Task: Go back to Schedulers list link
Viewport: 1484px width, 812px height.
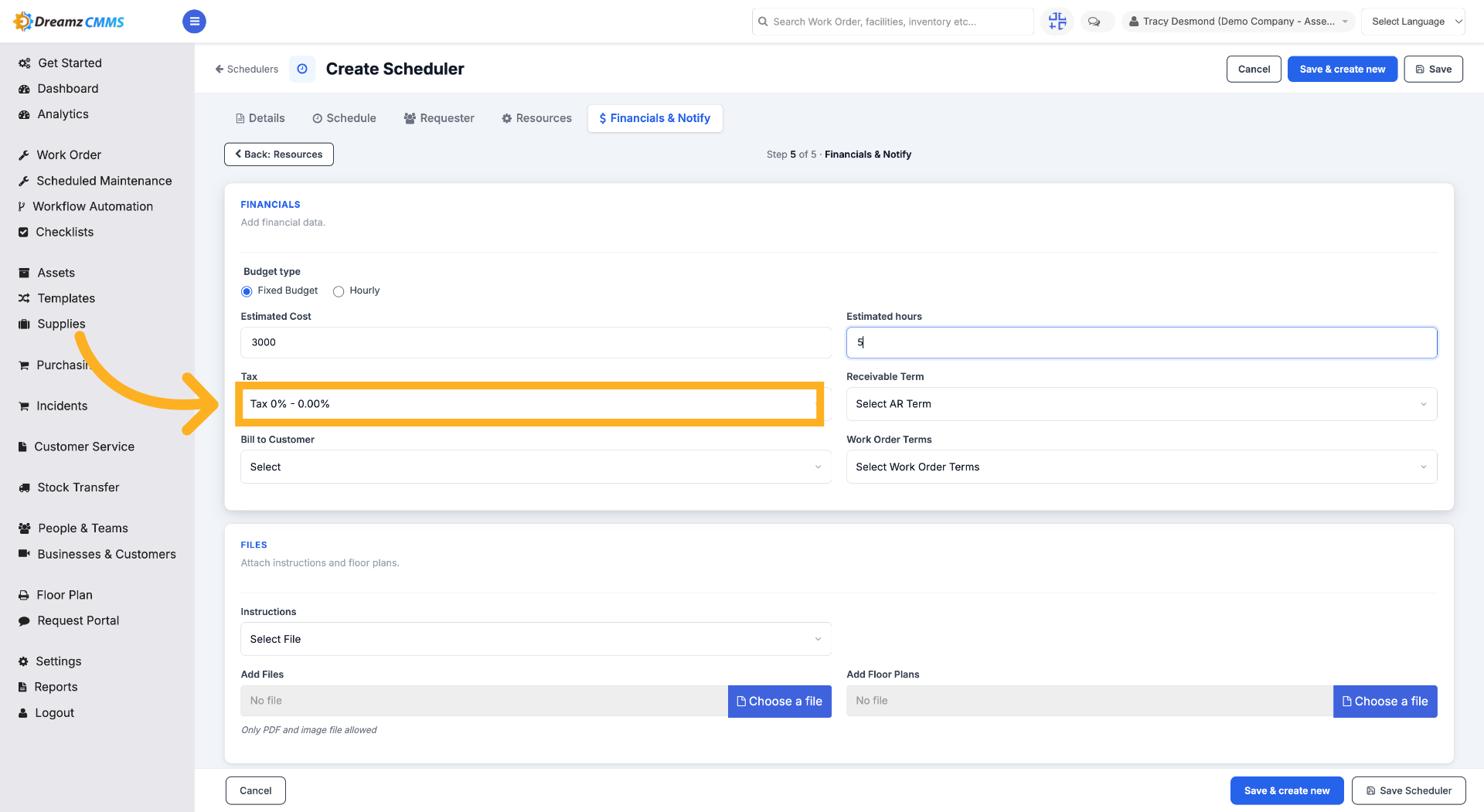Action: 247,69
